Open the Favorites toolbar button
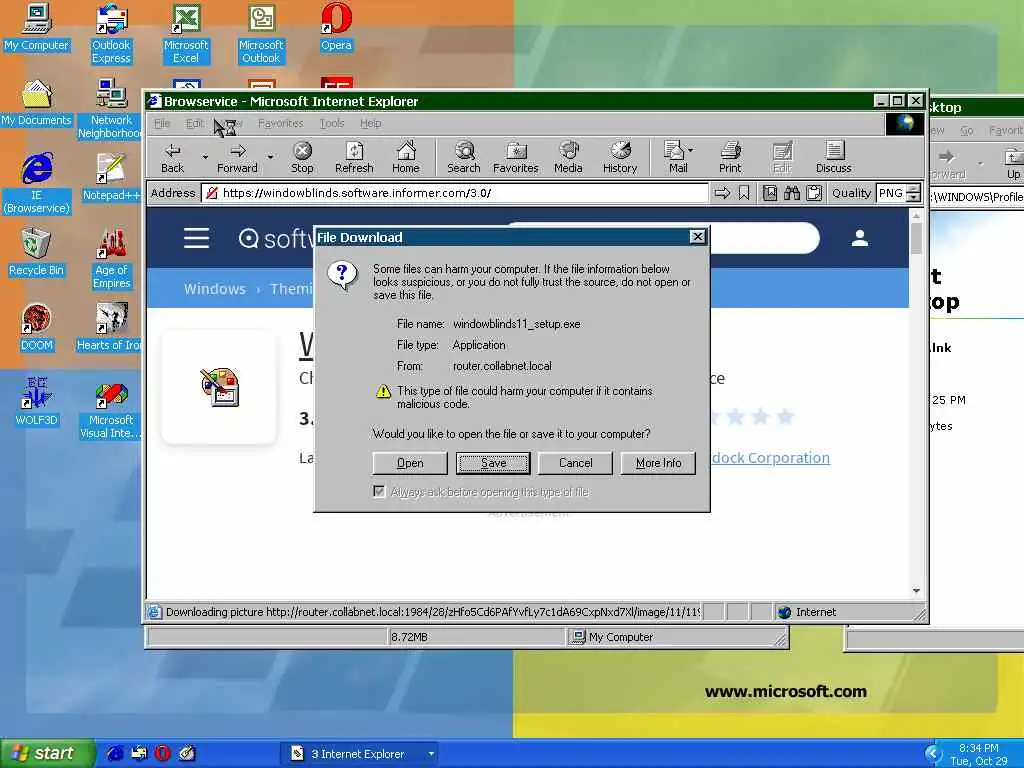1024x768 pixels. [515, 157]
